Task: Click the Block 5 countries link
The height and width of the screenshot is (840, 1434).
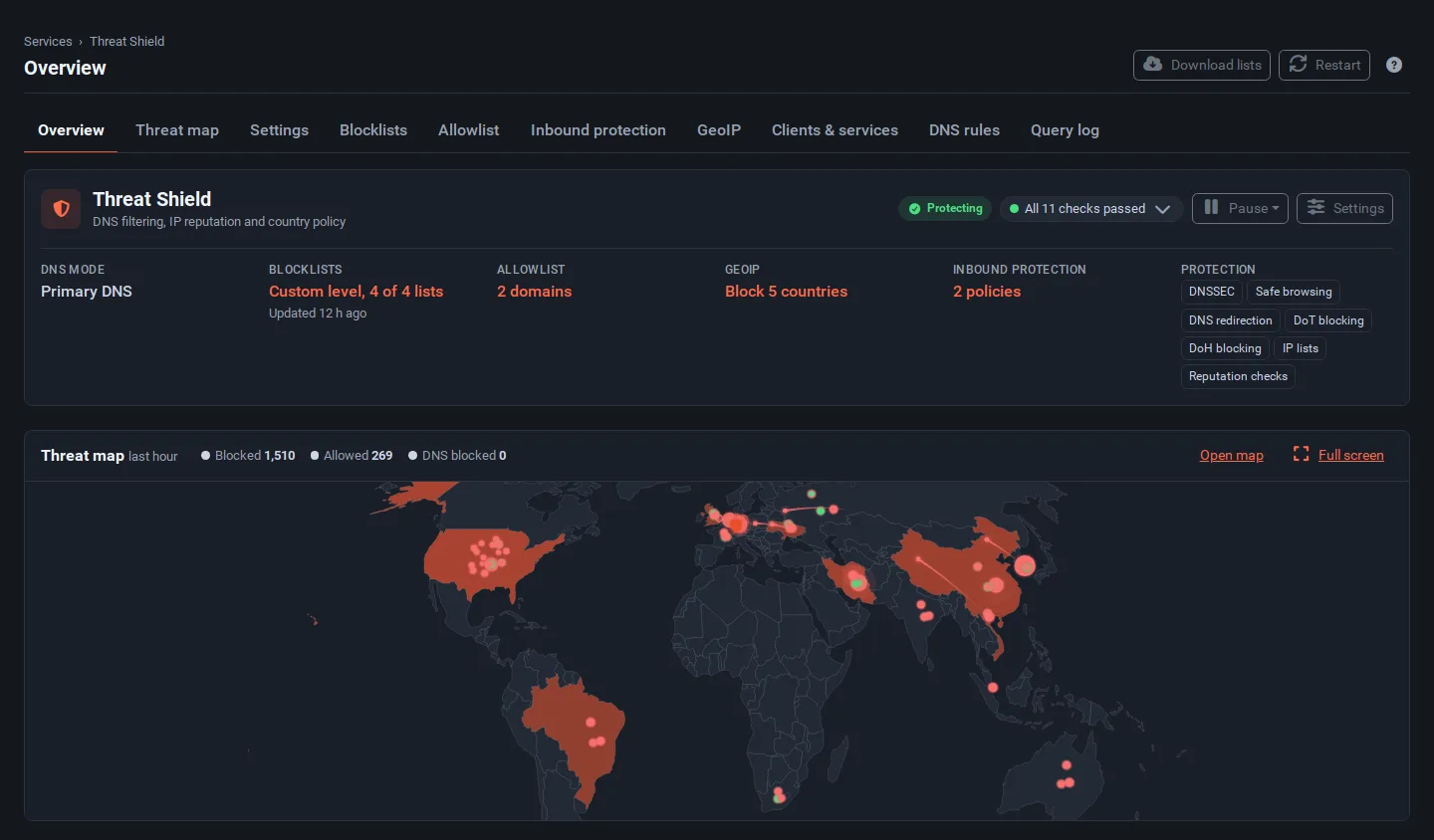Action: coord(786,291)
